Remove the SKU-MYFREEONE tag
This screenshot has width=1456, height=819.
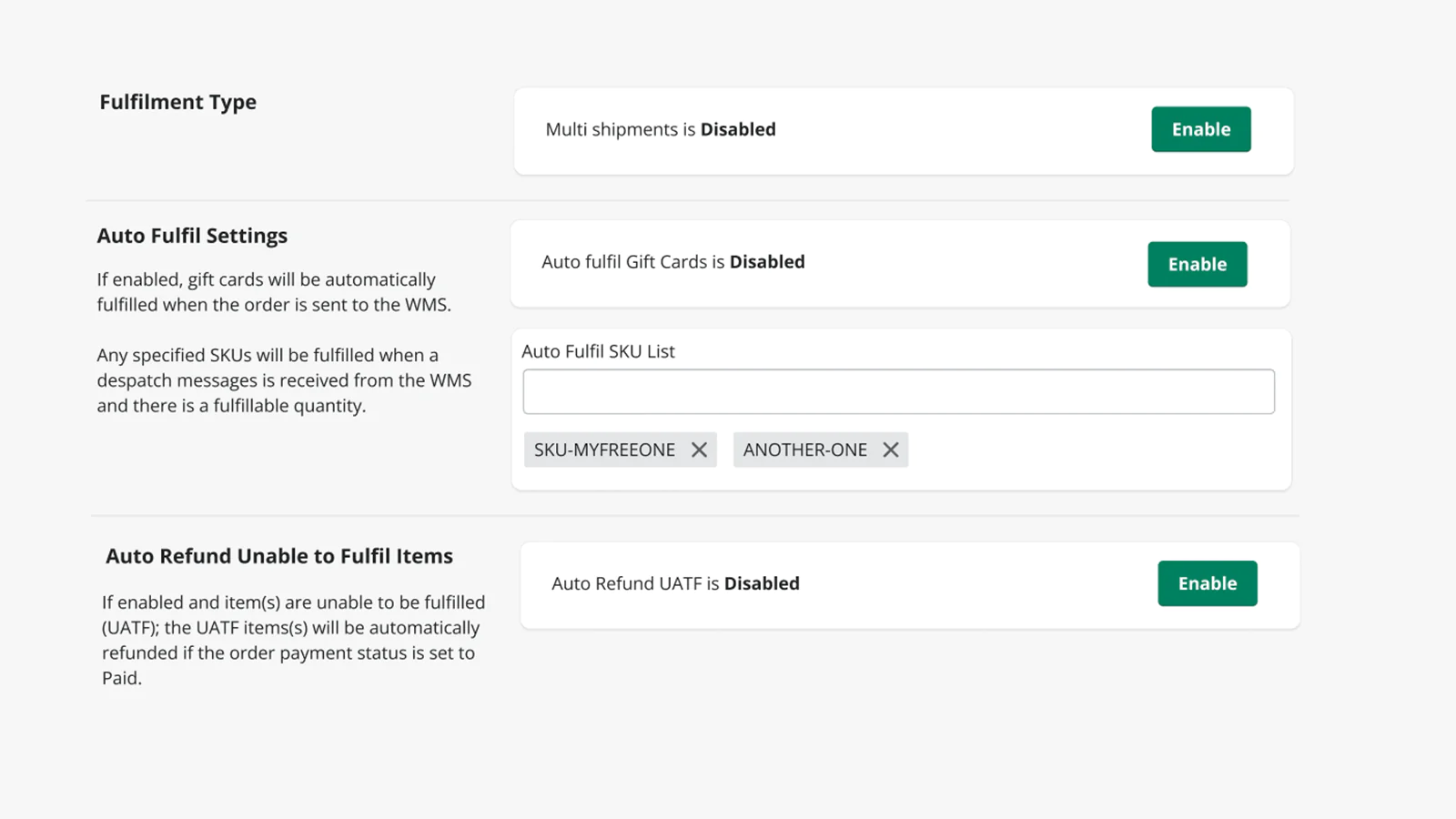pyautogui.click(x=699, y=450)
